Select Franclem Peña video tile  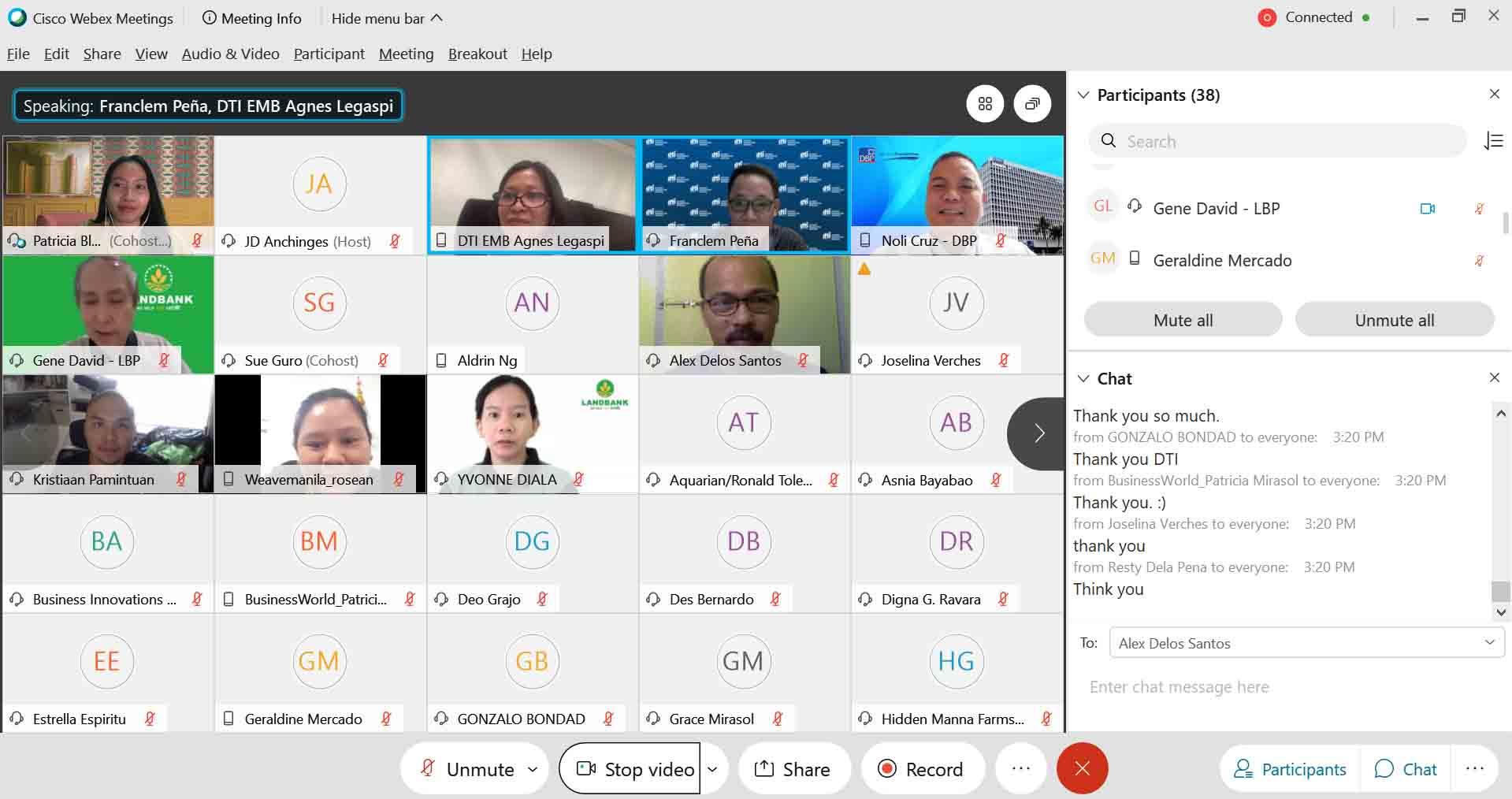click(745, 195)
